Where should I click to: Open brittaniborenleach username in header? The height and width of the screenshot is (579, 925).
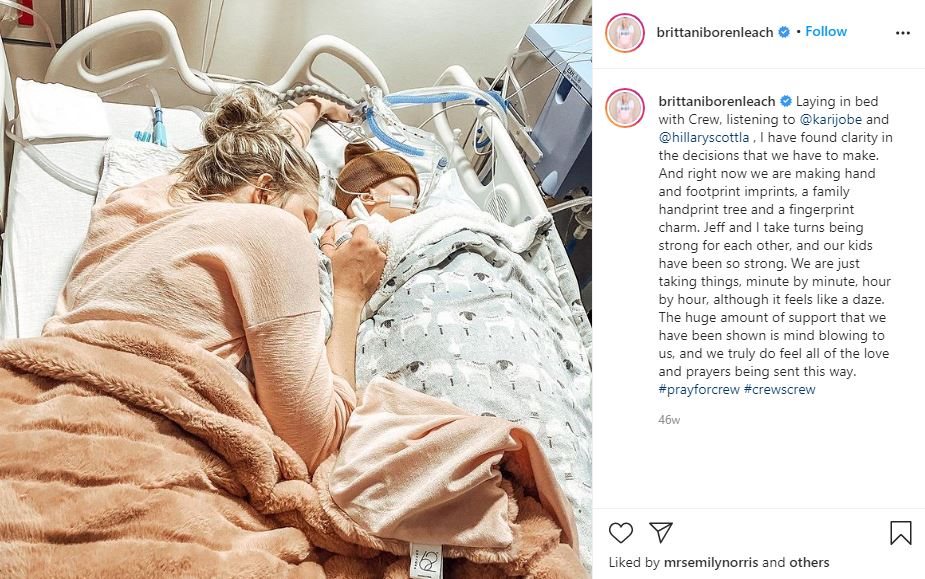pyautogui.click(x=714, y=32)
